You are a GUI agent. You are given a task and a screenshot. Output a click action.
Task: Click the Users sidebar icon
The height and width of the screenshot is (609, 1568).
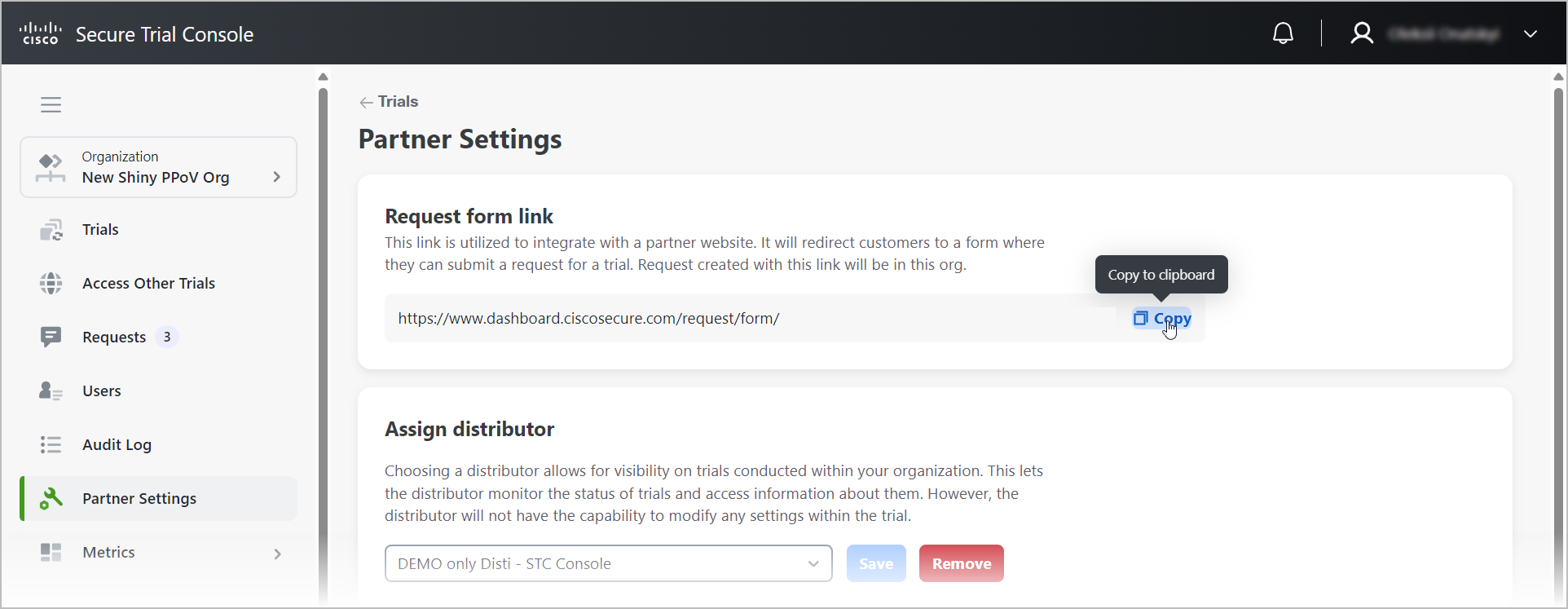[51, 391]
